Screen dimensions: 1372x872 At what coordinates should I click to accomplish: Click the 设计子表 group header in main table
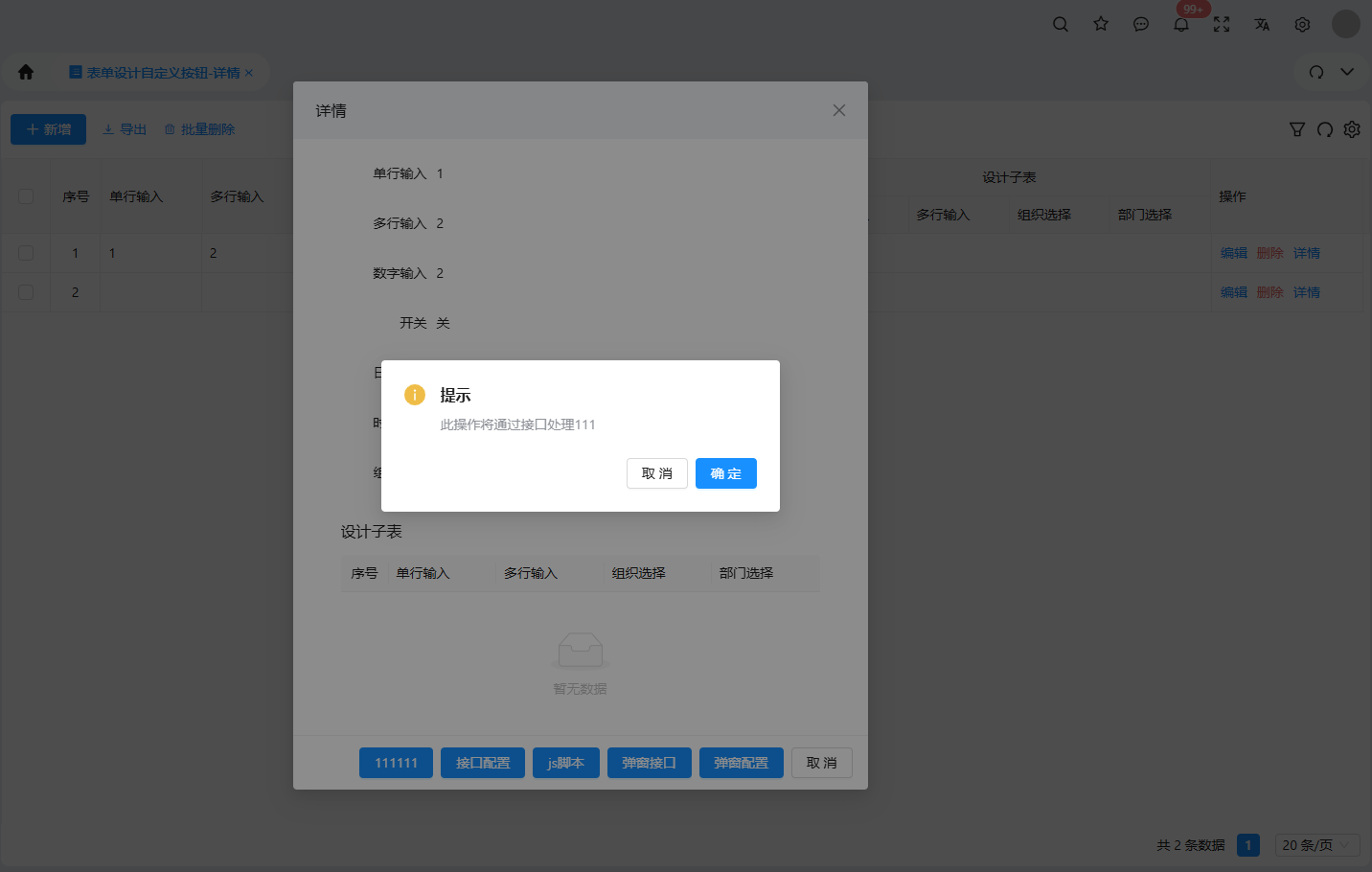click(1009, 177)
